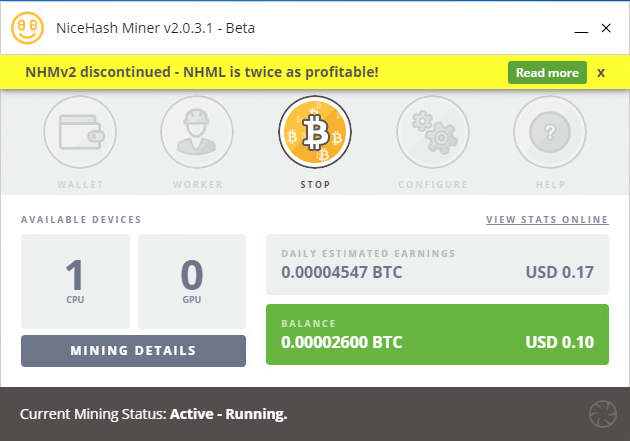Open the Worker settings icon
The height and width of the screenshot is (441, 630).
(x=197, y=132)
